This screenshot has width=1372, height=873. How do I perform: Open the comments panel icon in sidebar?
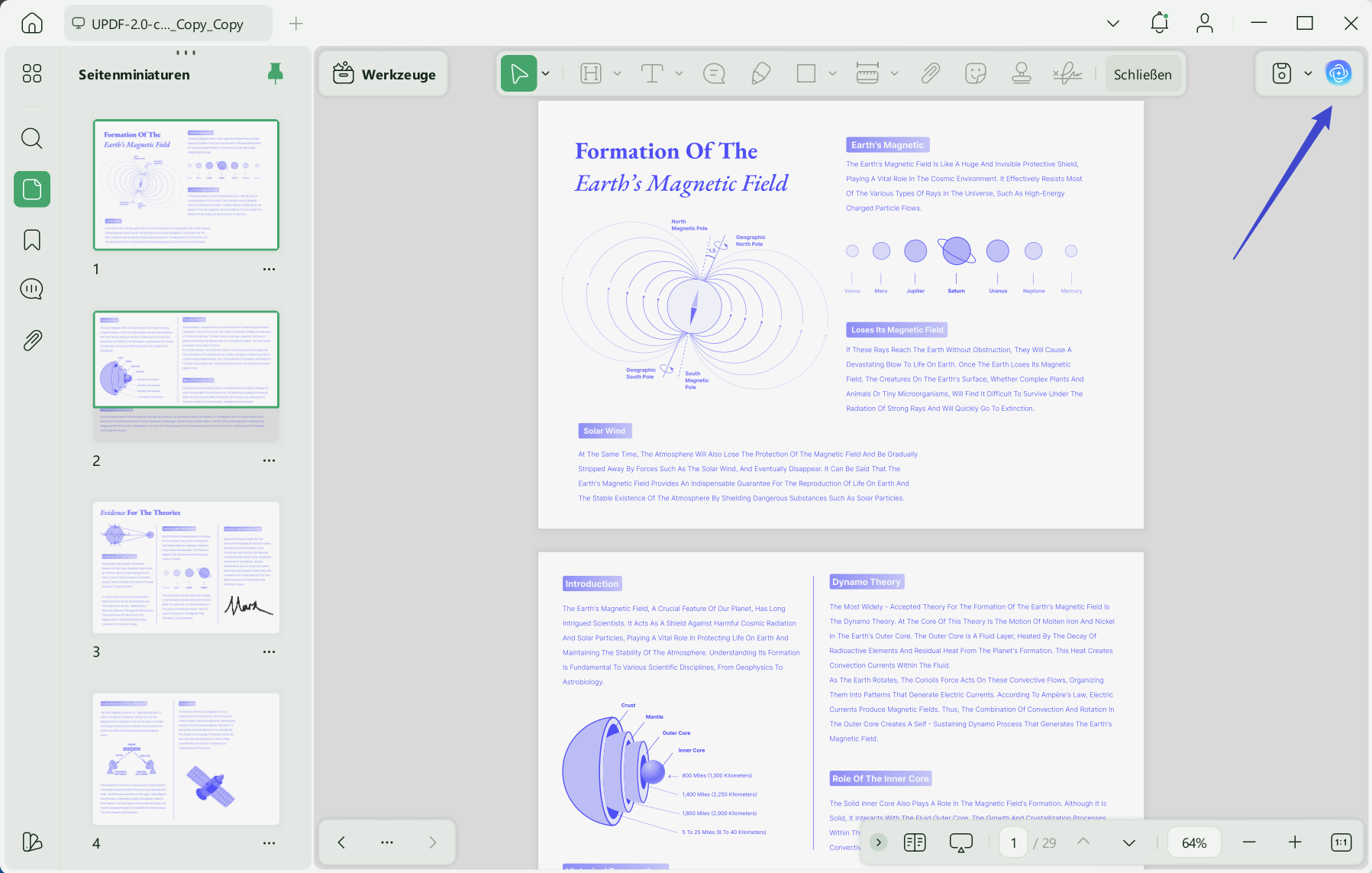[x=32, y=289]
